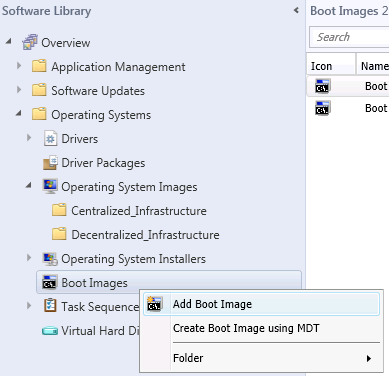Click the Overview node icon
Image resolution: width=389 pixels, height=376 pixels.
[30, 42]
